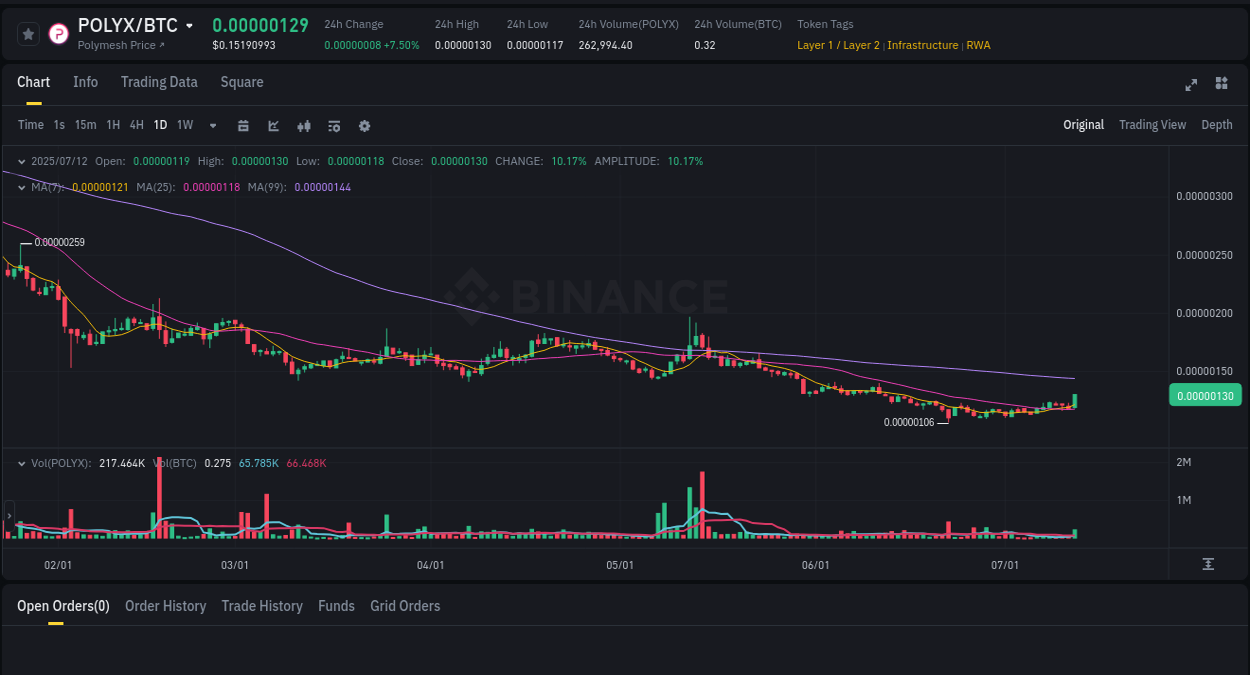Screen dimensions: 1250x675
Task: Open the date range selector icon
Action: (243, 125)
